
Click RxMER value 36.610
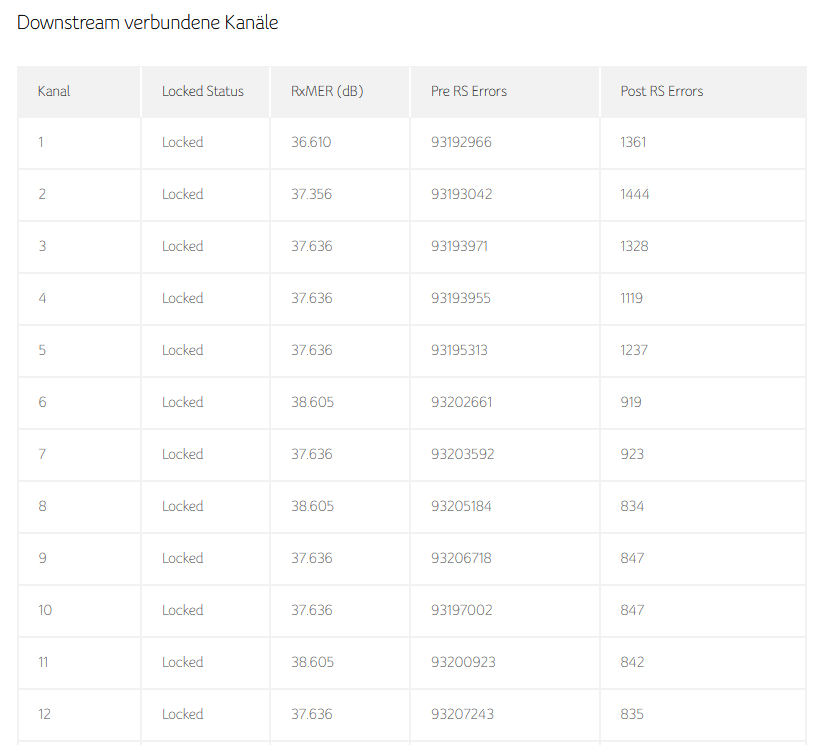click(311, 142)
